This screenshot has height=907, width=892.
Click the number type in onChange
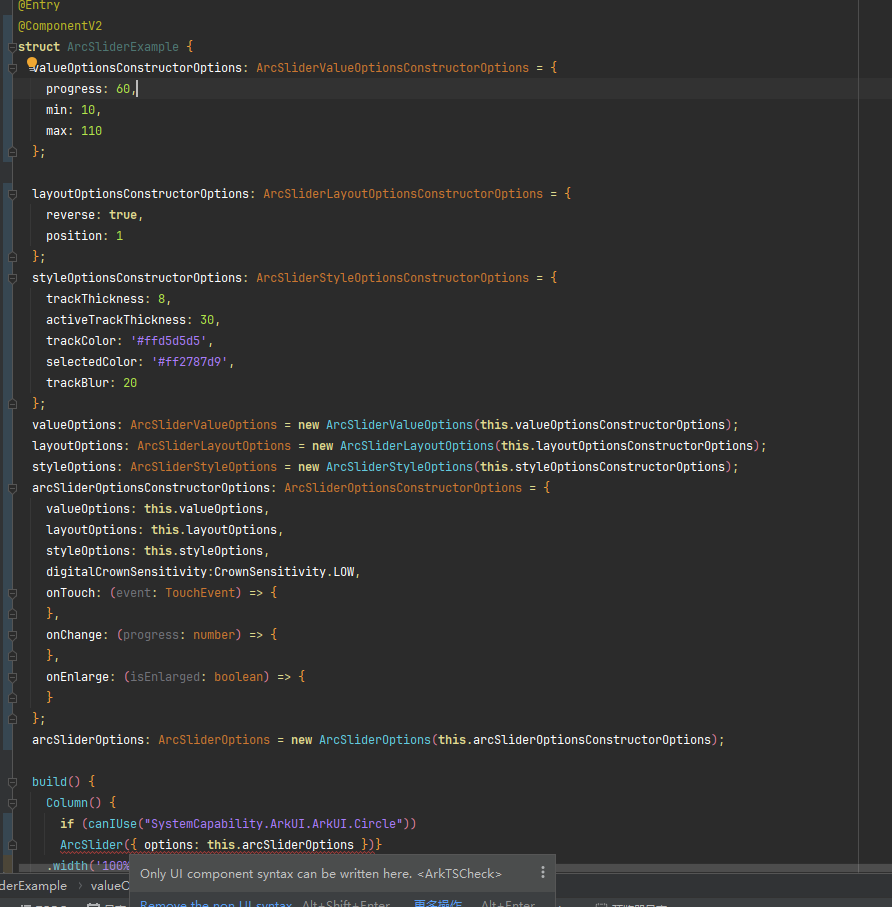point(214,635)
